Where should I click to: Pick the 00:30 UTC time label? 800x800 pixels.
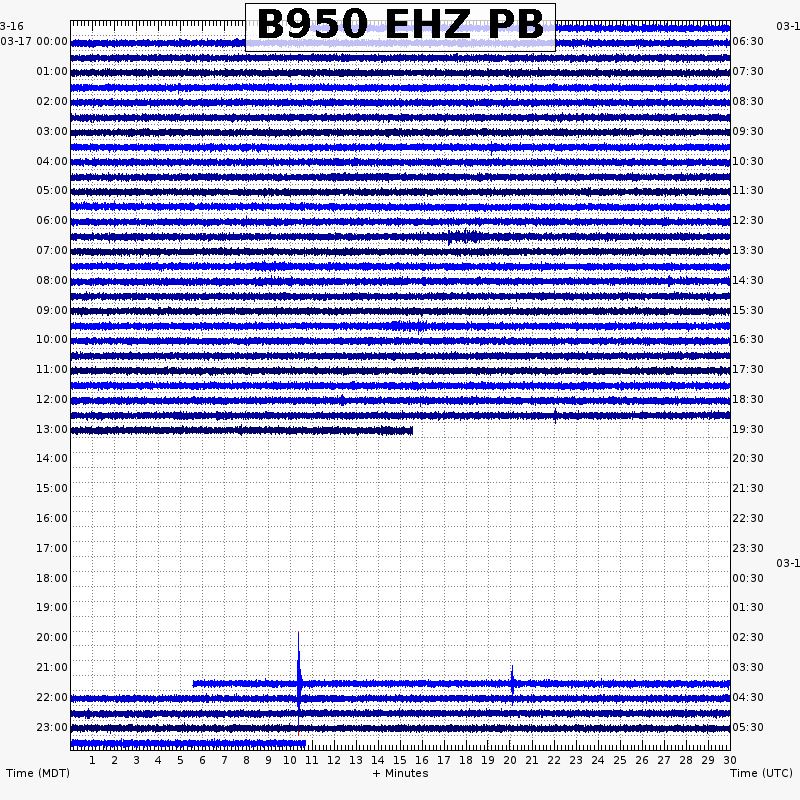pyautogui.click(x=748, y=578)
